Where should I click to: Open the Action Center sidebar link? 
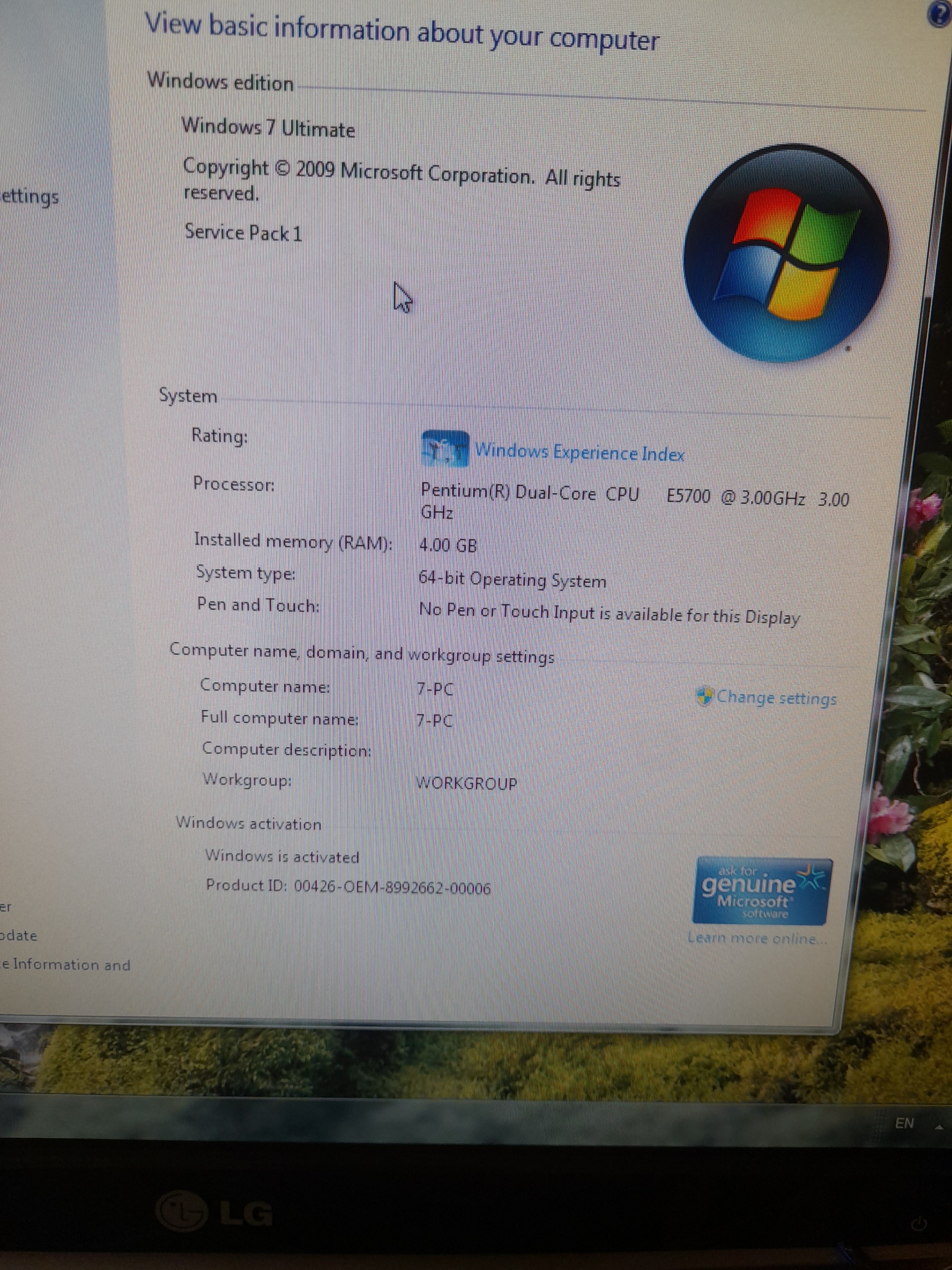pyautogui.click(x=6, y=907)
